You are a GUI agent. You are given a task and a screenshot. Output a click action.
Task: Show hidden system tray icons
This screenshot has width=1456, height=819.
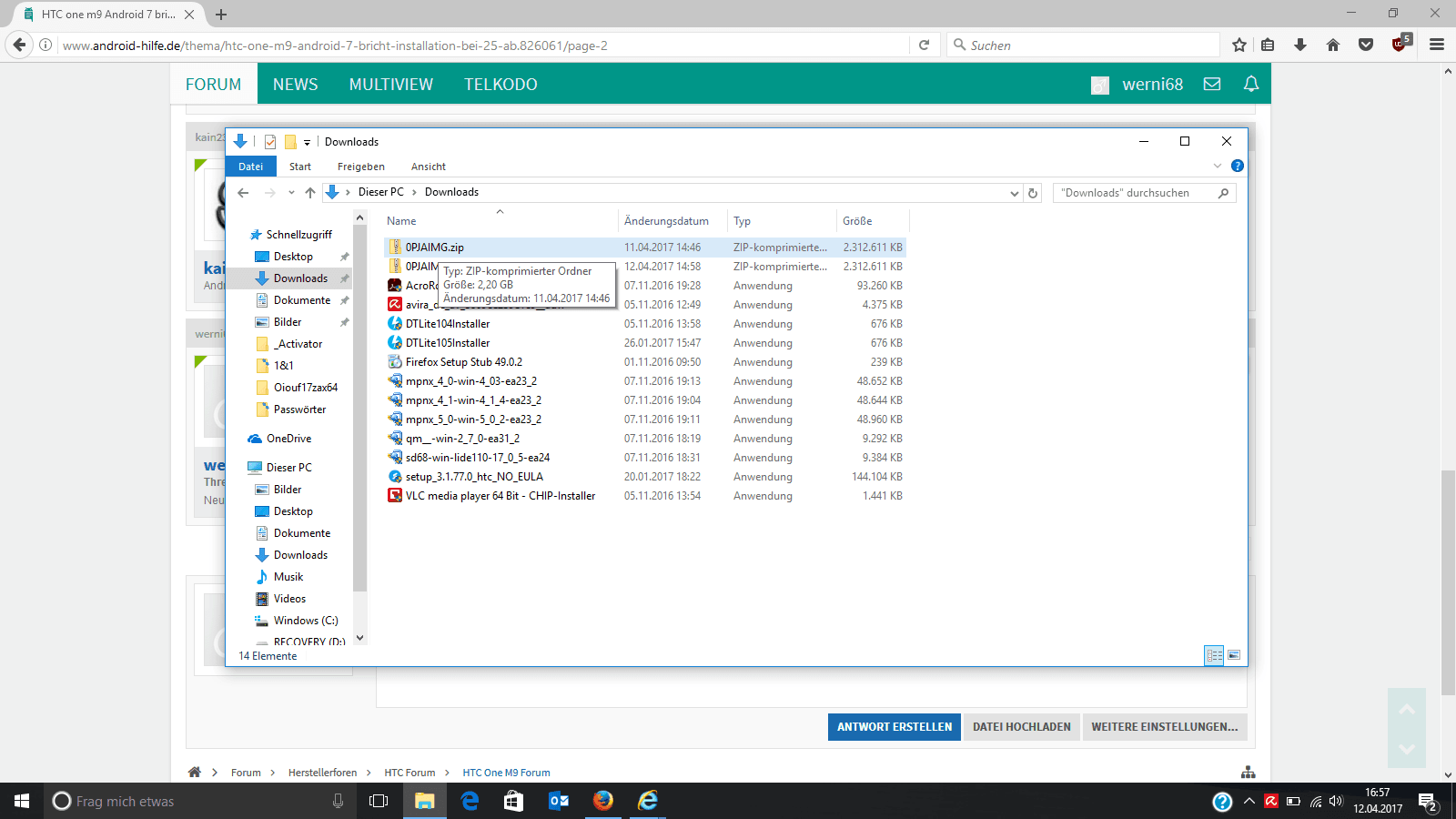(x=1249, y=802)
